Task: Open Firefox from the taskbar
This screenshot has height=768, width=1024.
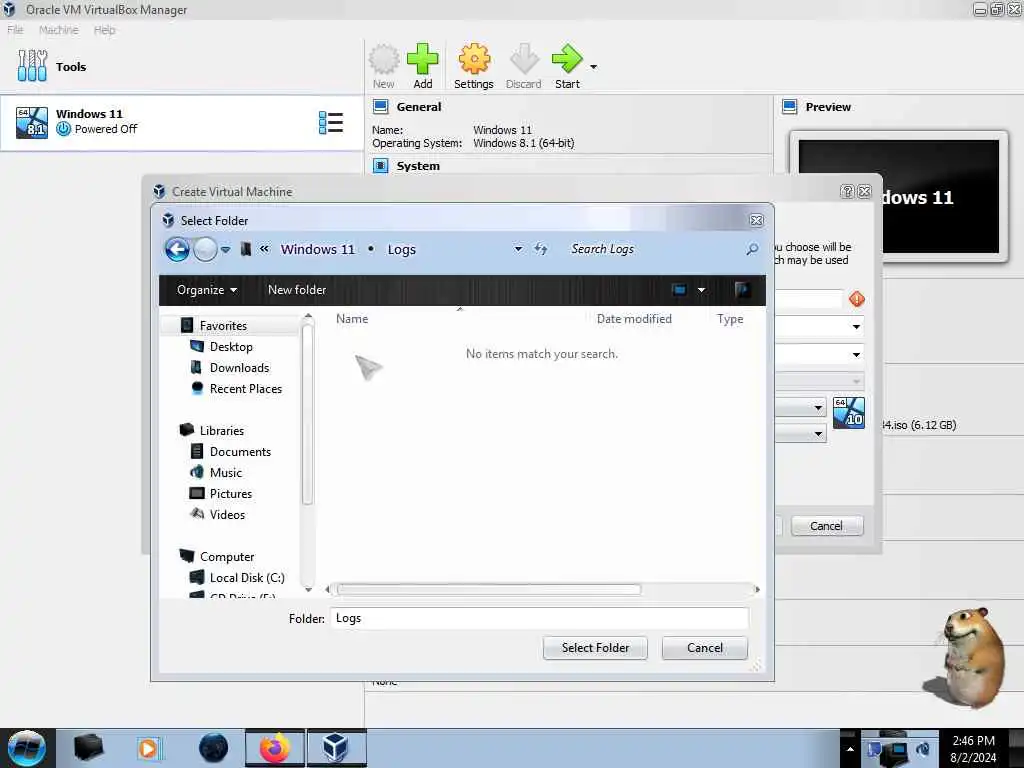Action: (x=275, y=748)
